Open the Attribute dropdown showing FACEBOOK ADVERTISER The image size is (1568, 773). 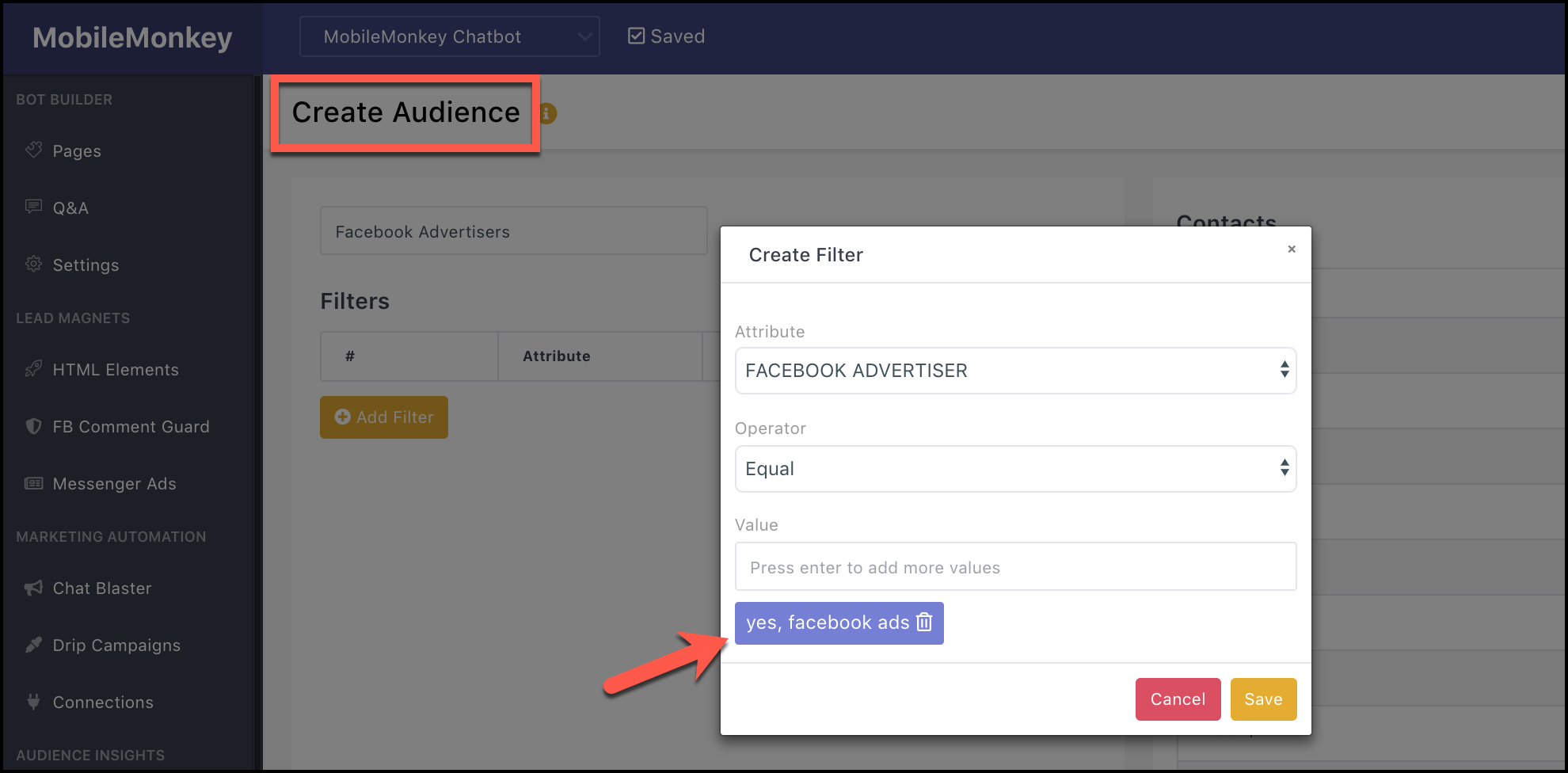(1015, 370)
